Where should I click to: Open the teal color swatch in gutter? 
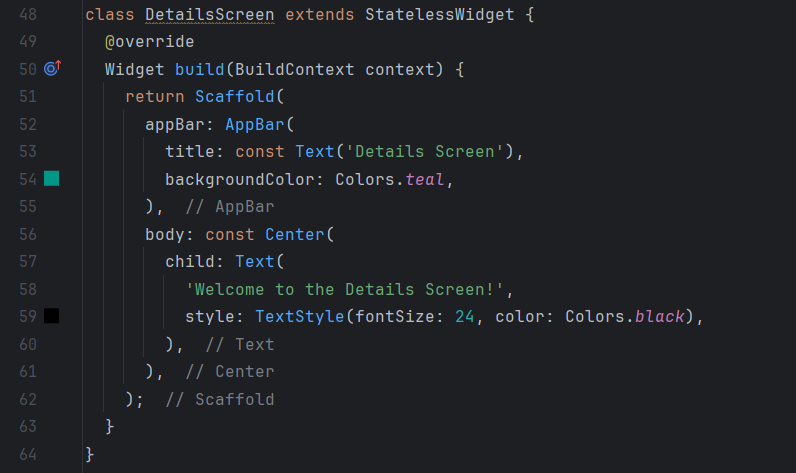[x=51, y=179]
